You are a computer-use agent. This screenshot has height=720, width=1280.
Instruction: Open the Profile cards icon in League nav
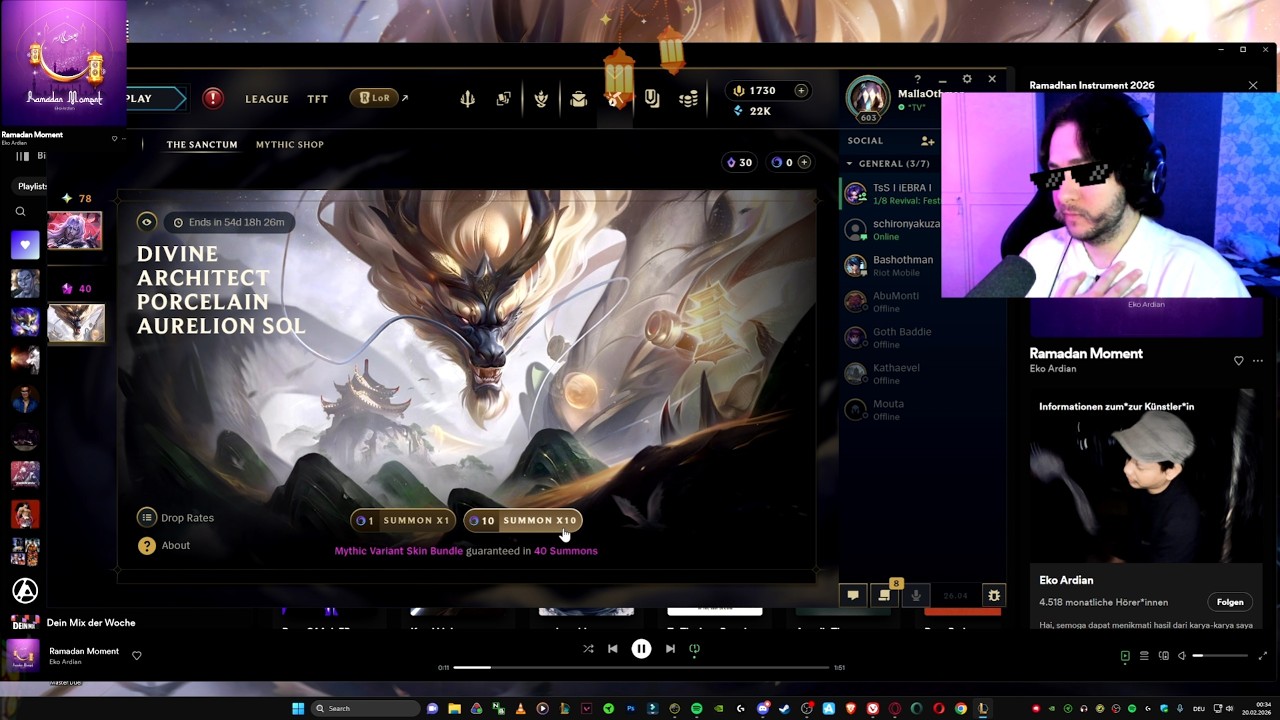(x=503, y=98)
